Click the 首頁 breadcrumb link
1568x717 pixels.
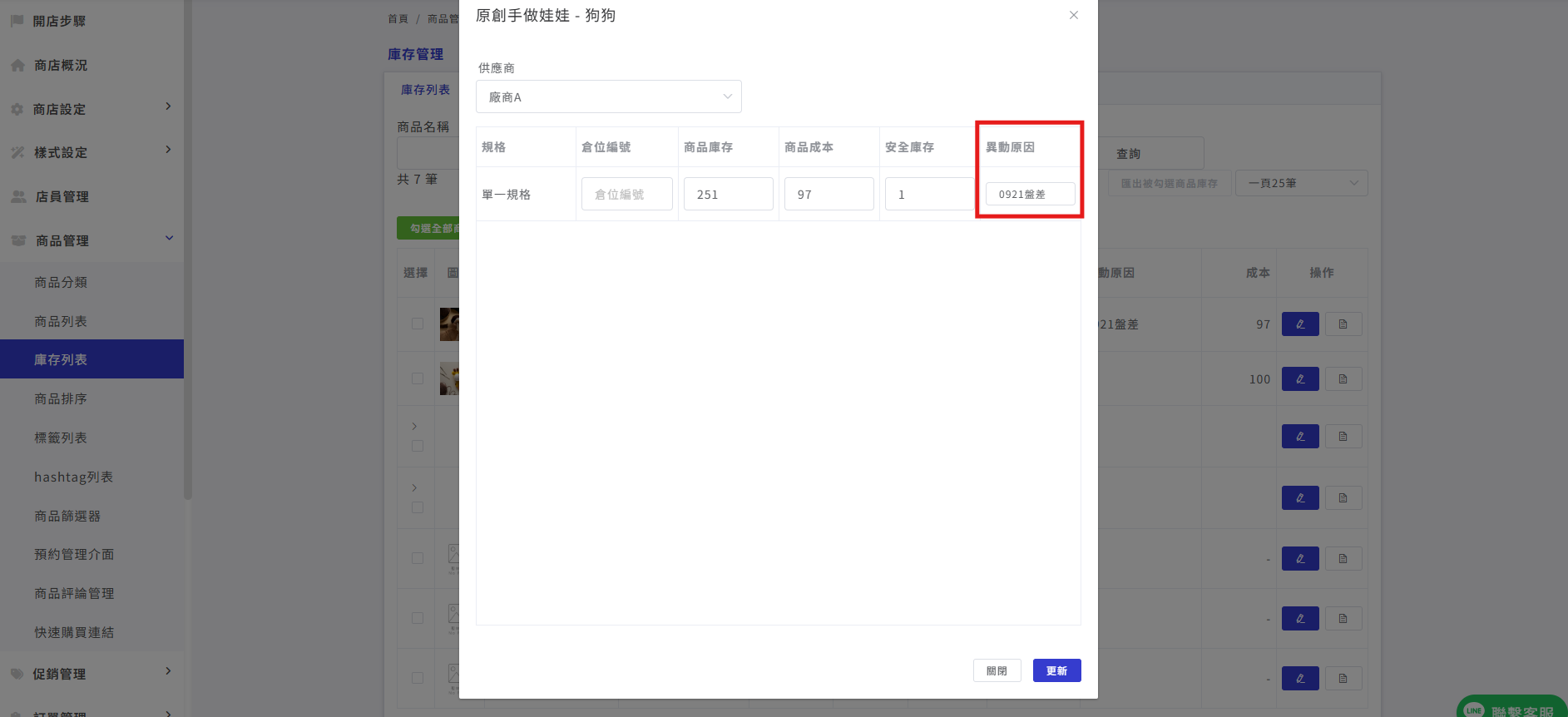(398, 18)
